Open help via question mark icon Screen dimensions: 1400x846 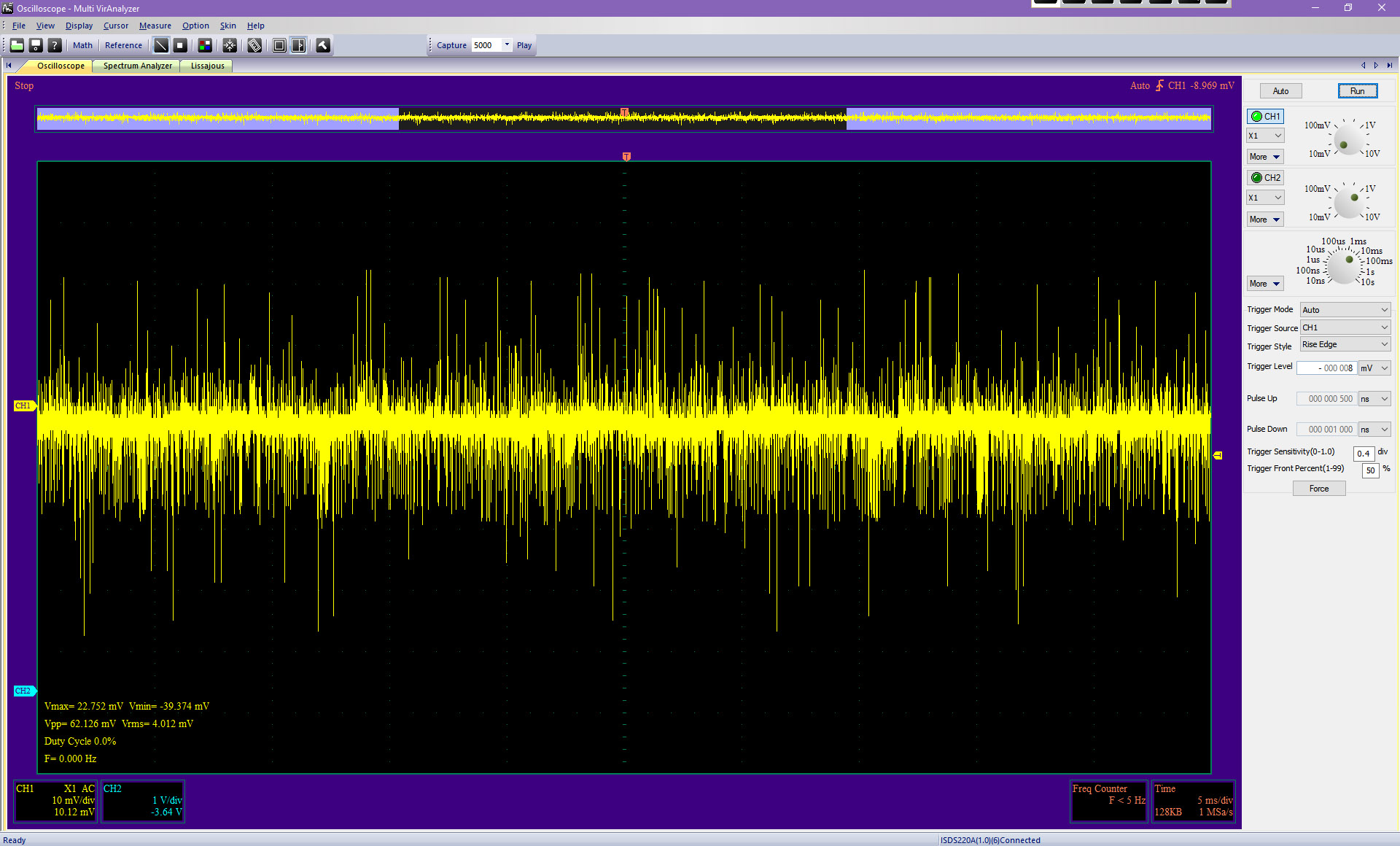(x=55, y=45)
